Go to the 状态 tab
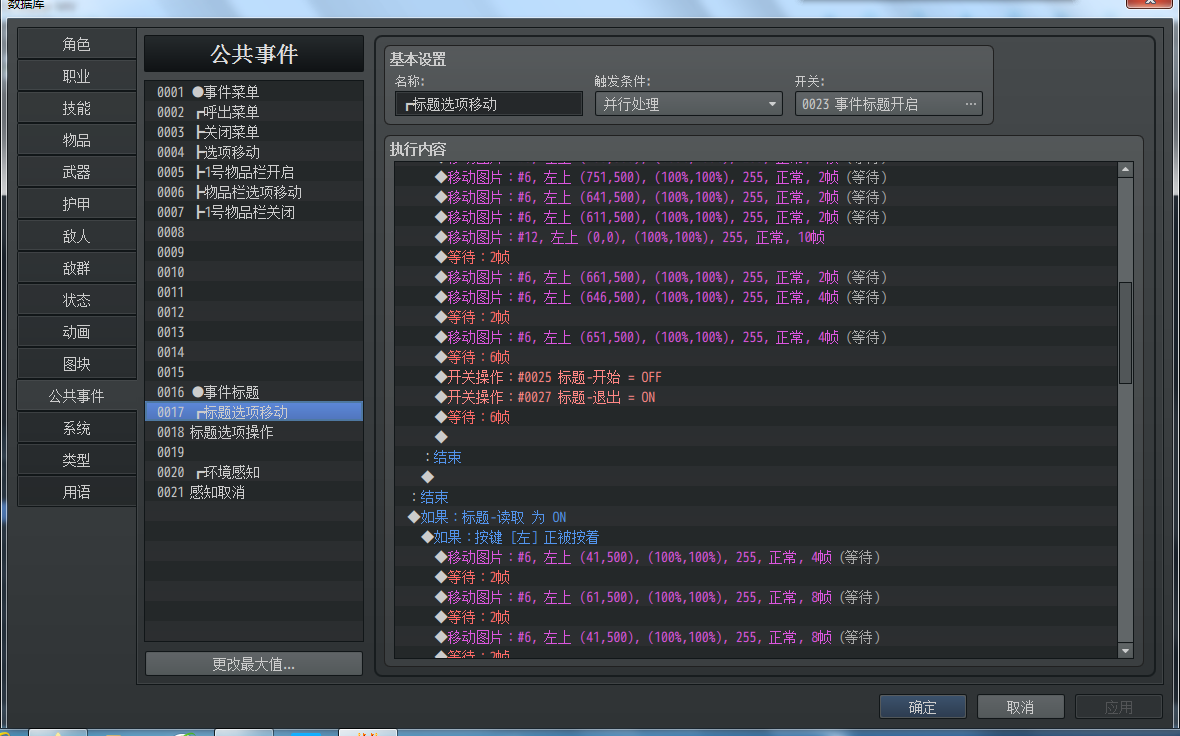 point(77,300)
